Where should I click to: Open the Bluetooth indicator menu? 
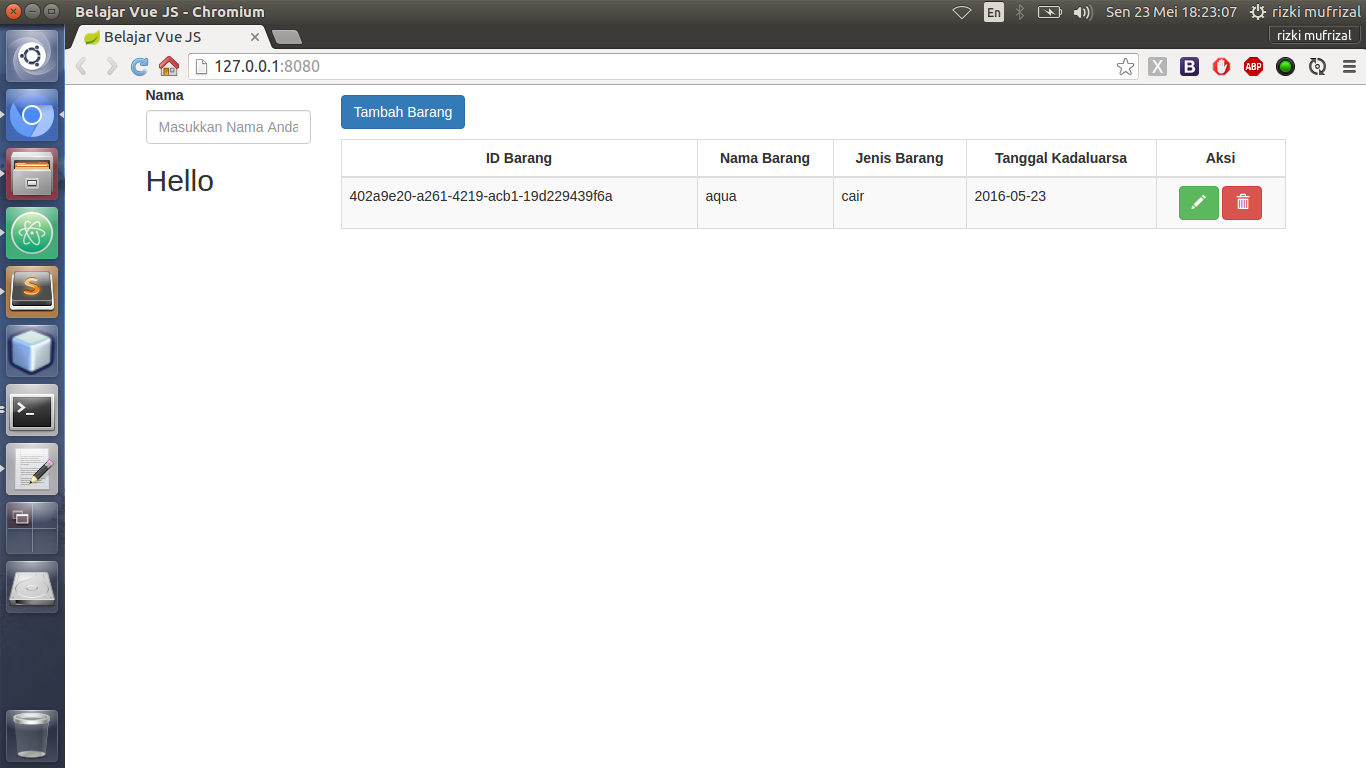tap(1019, 12)
